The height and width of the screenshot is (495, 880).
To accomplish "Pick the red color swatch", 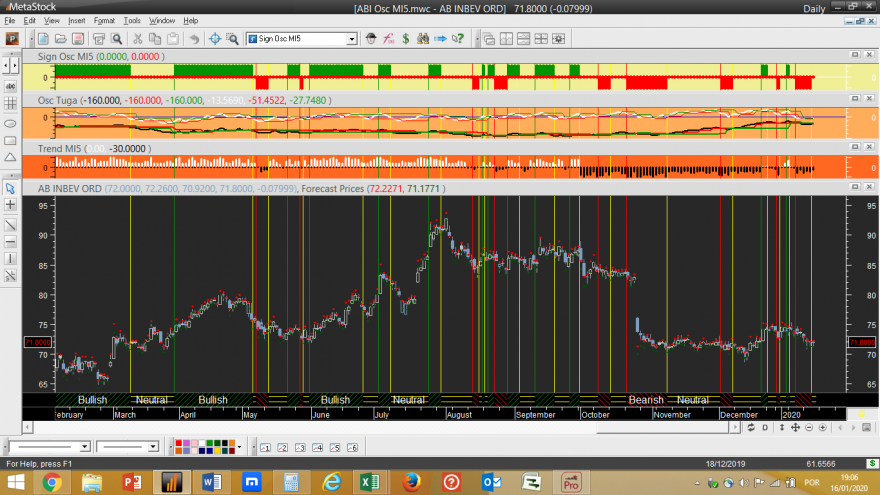I will [179, 443].
